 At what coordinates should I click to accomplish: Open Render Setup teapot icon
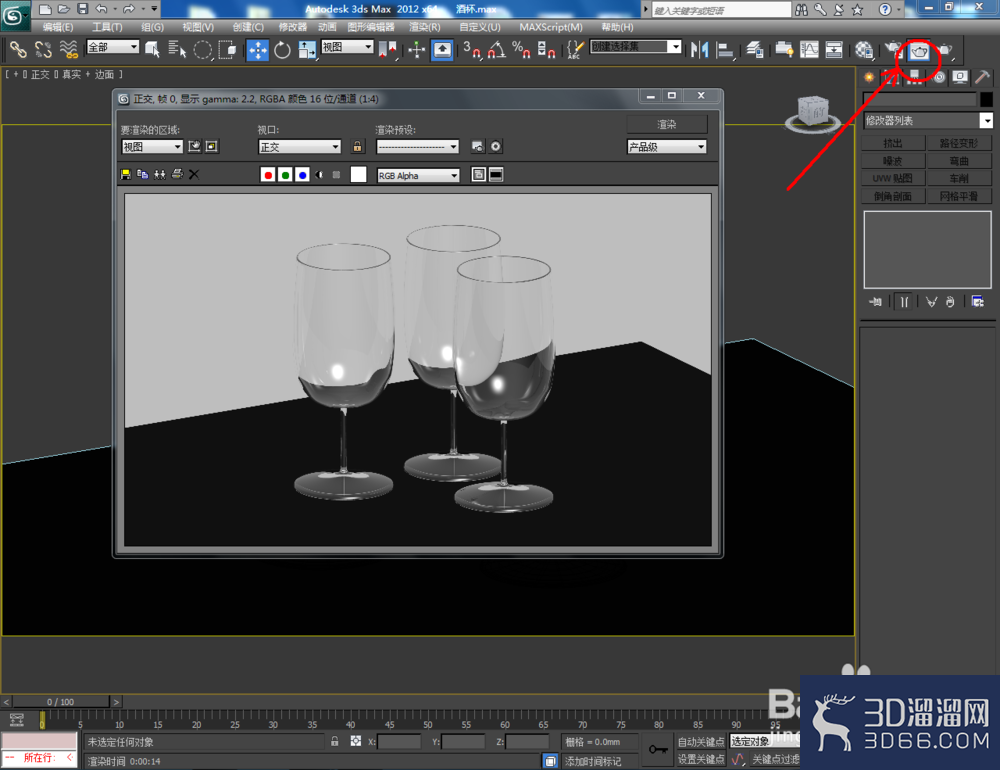(x=893, y=49)
